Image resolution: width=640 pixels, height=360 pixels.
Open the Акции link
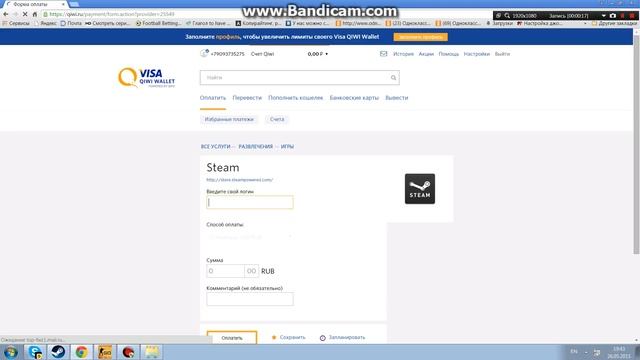(x=426, y=54)
